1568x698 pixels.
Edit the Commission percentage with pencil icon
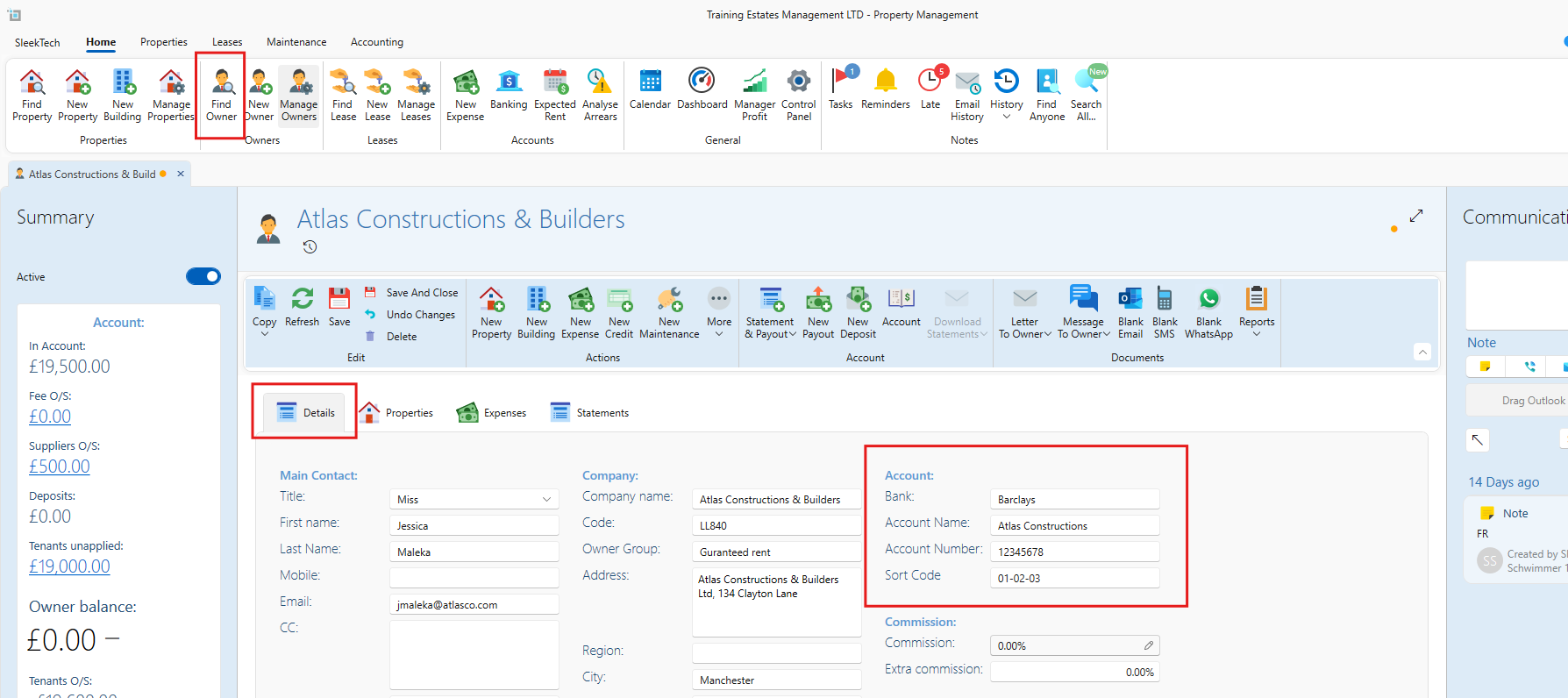(x=1148, y=645)
